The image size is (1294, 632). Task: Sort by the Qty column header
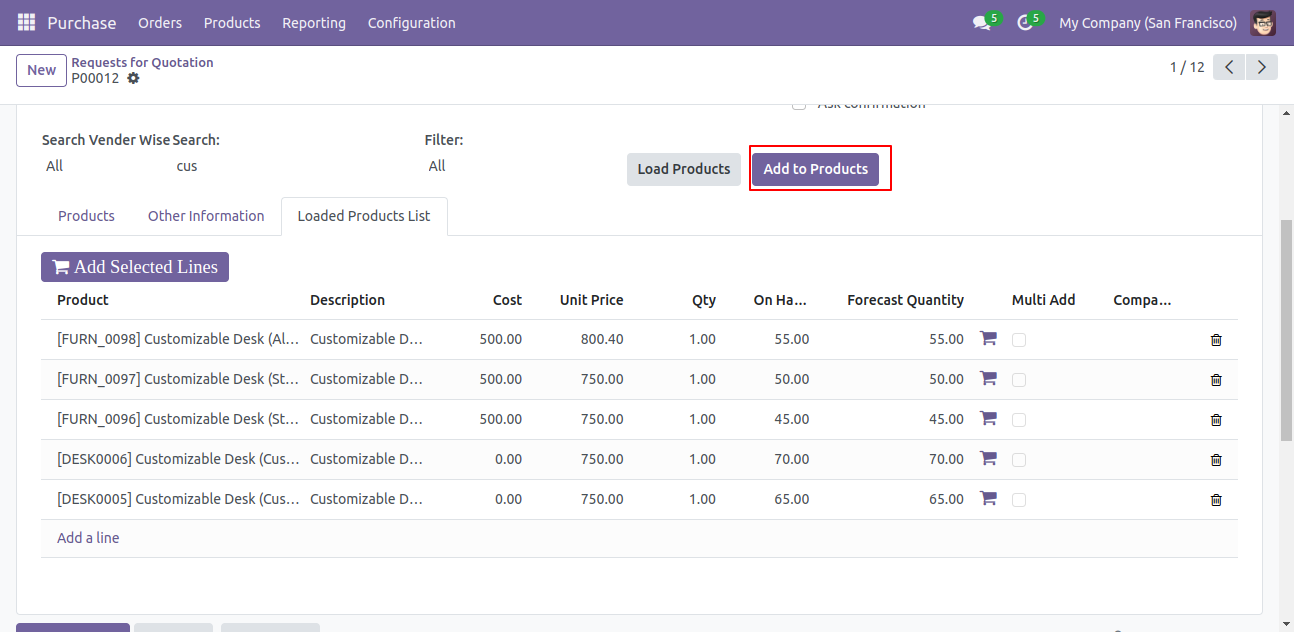(704, 300)
